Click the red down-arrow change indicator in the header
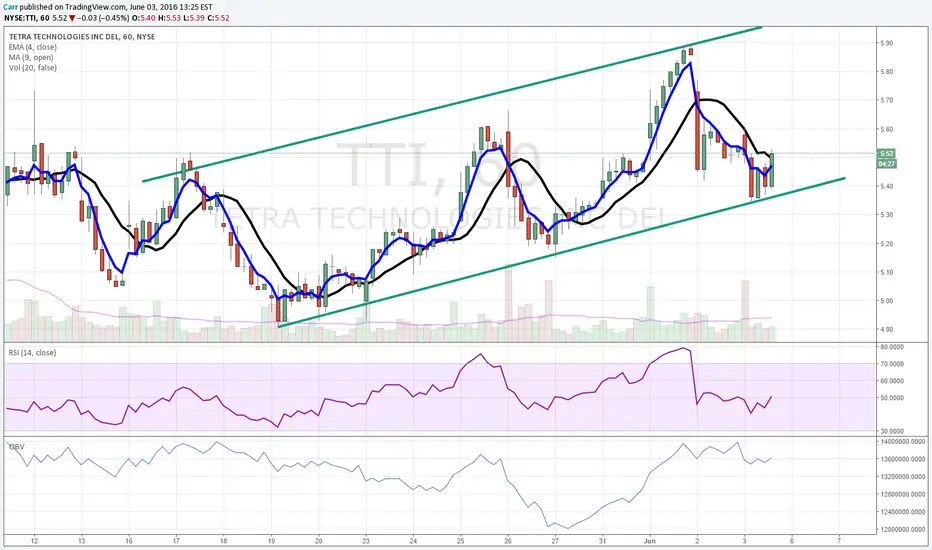Screen dimensions: 932x550 [72, 18]
